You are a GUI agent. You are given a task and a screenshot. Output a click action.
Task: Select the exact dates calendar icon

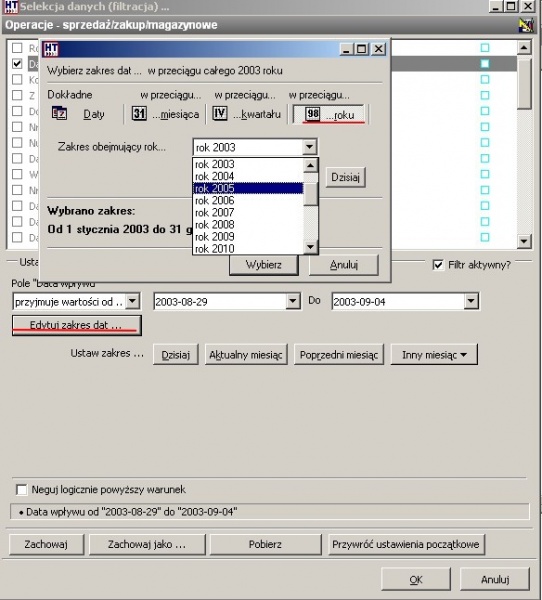[x=59, y=113]
